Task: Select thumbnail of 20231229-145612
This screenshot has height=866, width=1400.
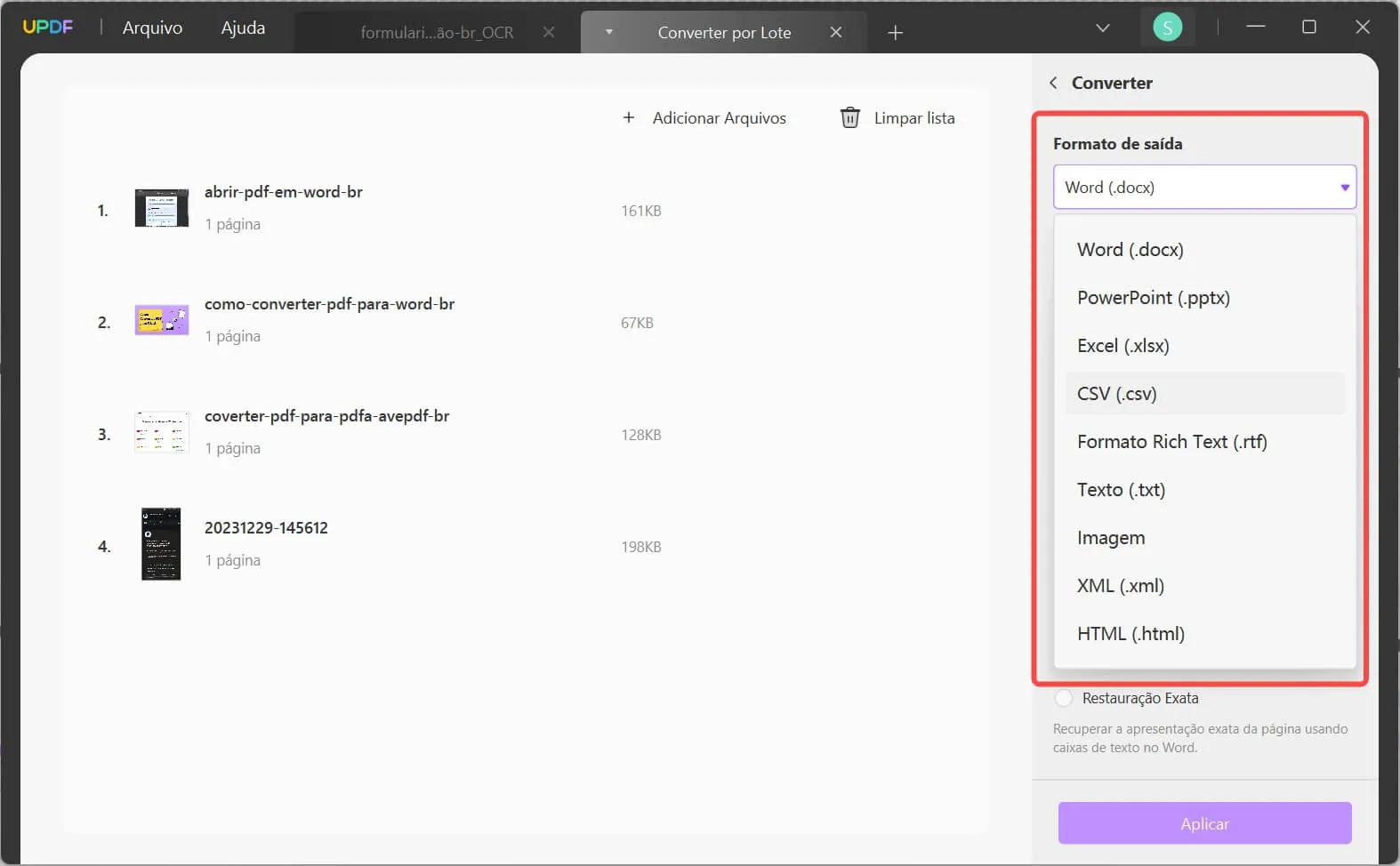Action: point(161,544)
